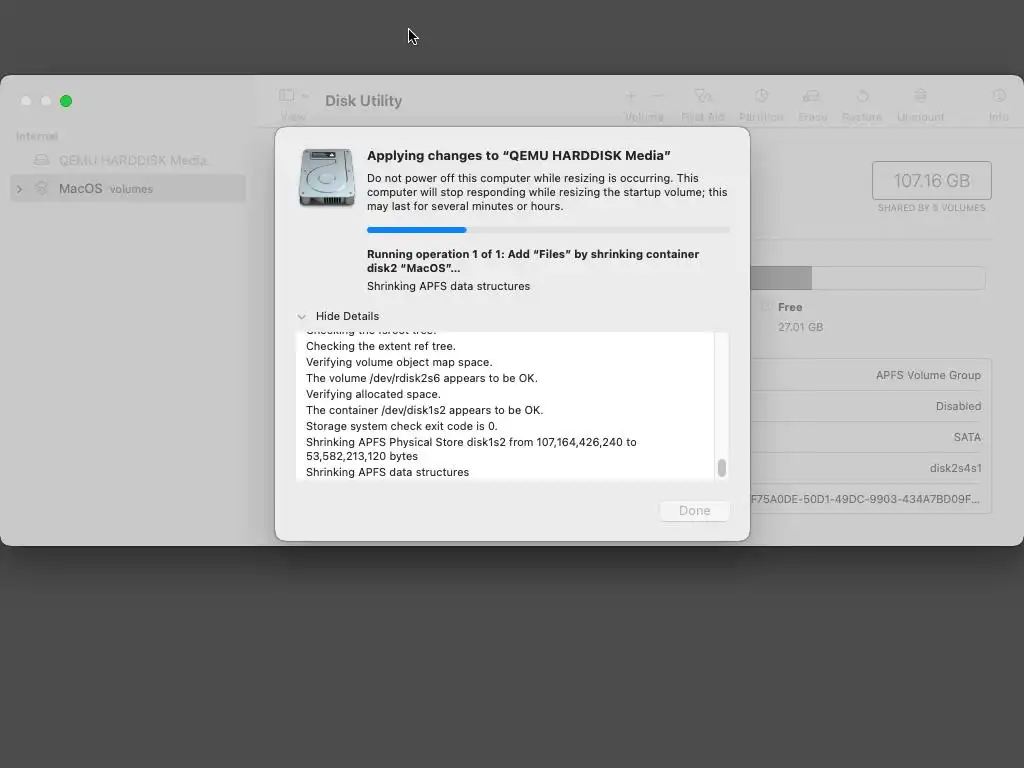
Task: Run First Aid from the toolbar
Action: click(703, 96)
